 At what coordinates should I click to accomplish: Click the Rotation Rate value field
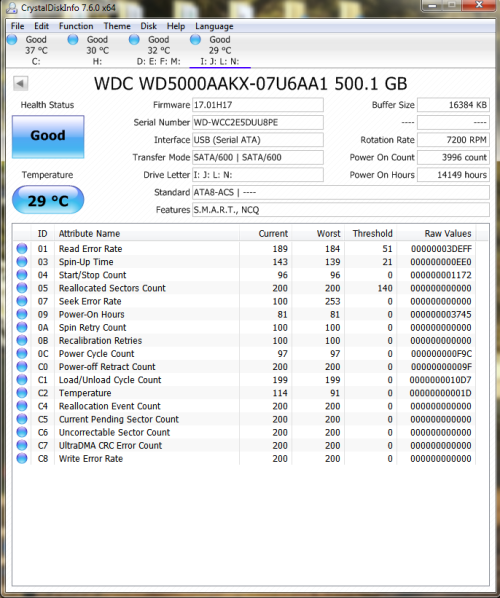click(x=453, y=140)
